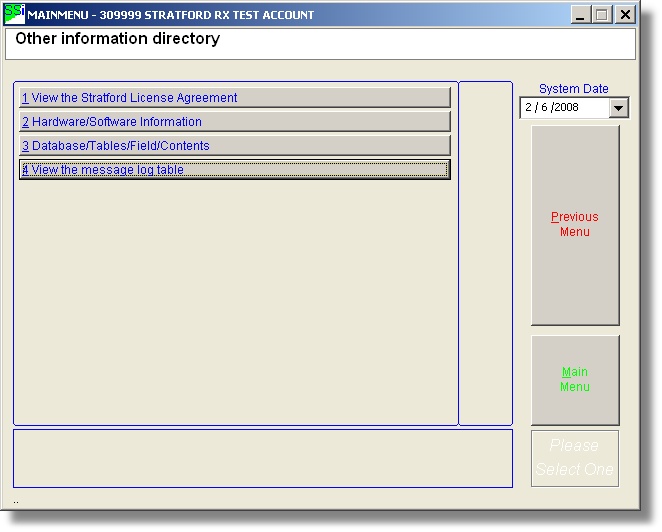This screenshot has width=662, height=532.
Task: Click the greyed Please Select One box
Action: pos(575,458)
